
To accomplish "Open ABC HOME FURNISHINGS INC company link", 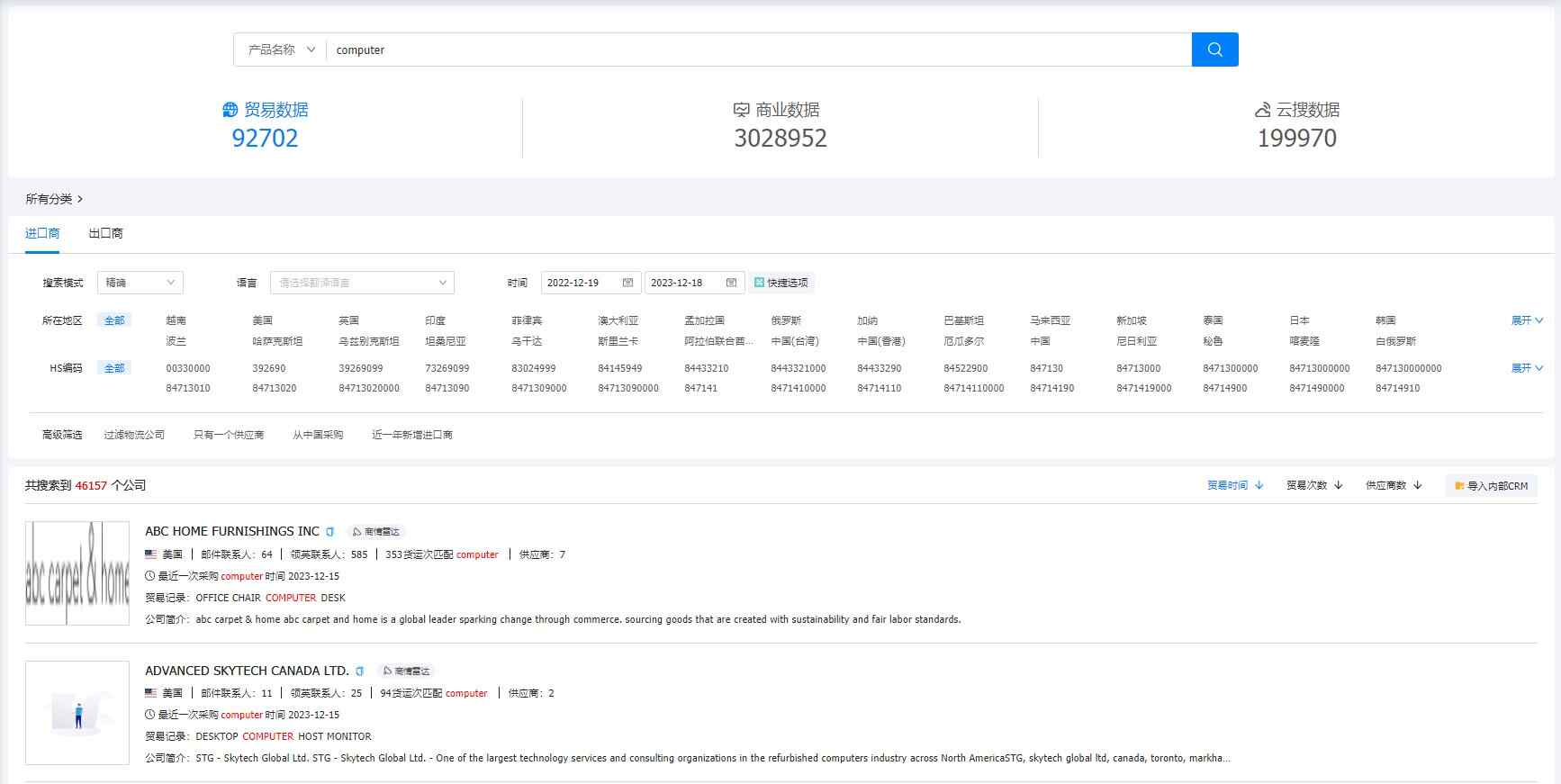I will 232,531.
